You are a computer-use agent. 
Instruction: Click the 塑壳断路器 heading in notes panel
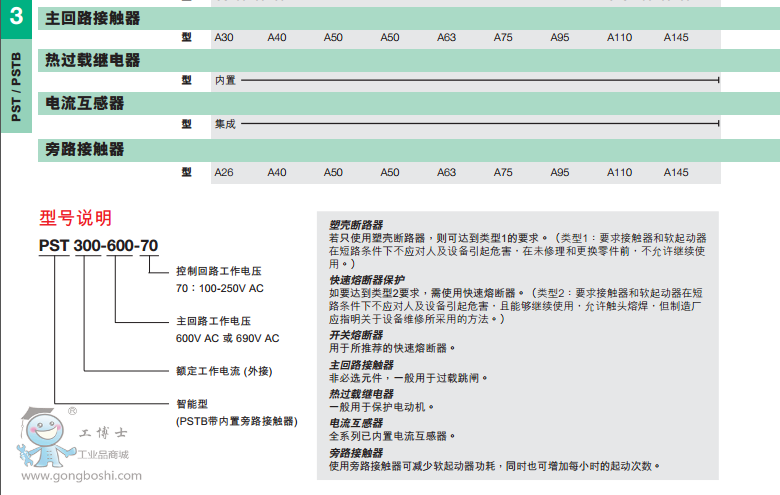[356, 225]
